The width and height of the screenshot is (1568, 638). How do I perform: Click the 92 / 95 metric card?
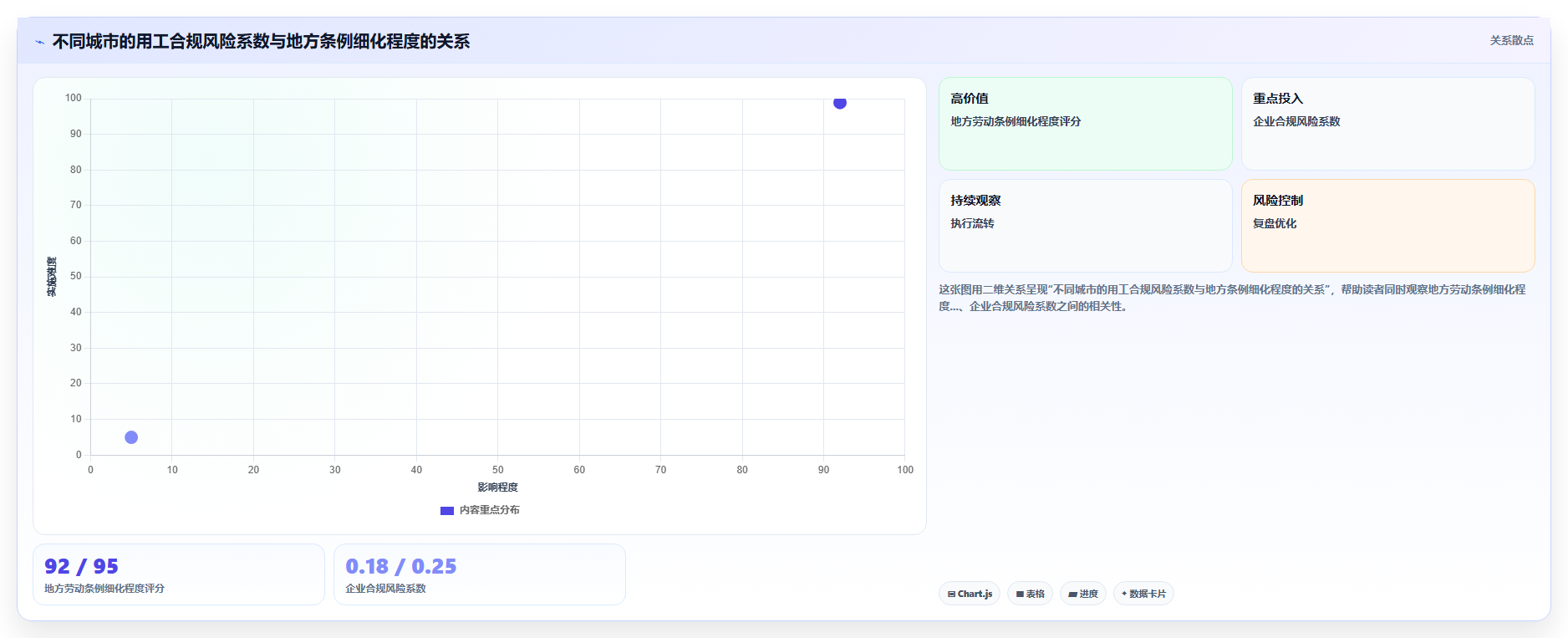click(x=179, y=574)
